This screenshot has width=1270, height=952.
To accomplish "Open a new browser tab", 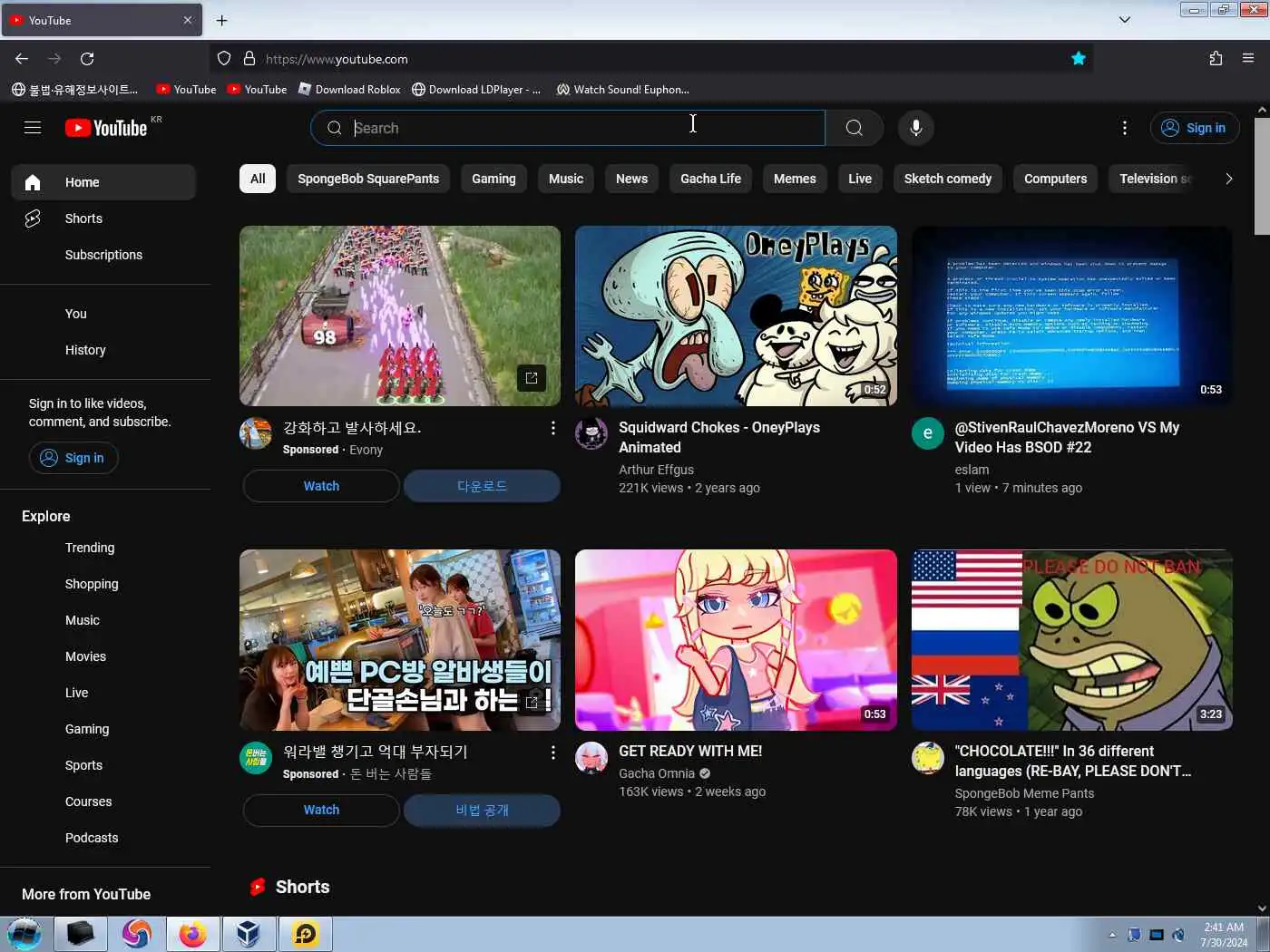I will pos(221,20).
